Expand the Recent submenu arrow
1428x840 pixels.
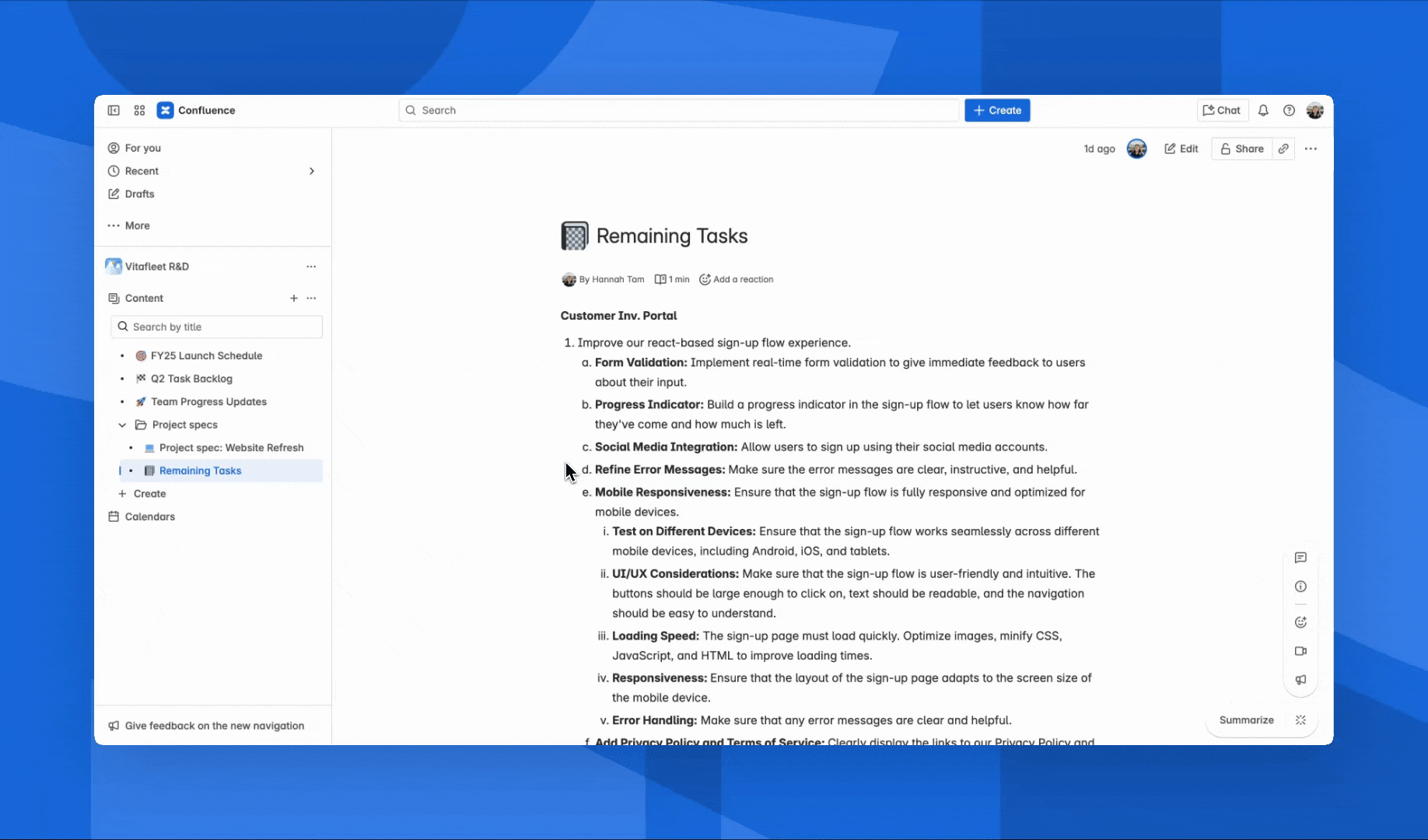coord(312,171)
